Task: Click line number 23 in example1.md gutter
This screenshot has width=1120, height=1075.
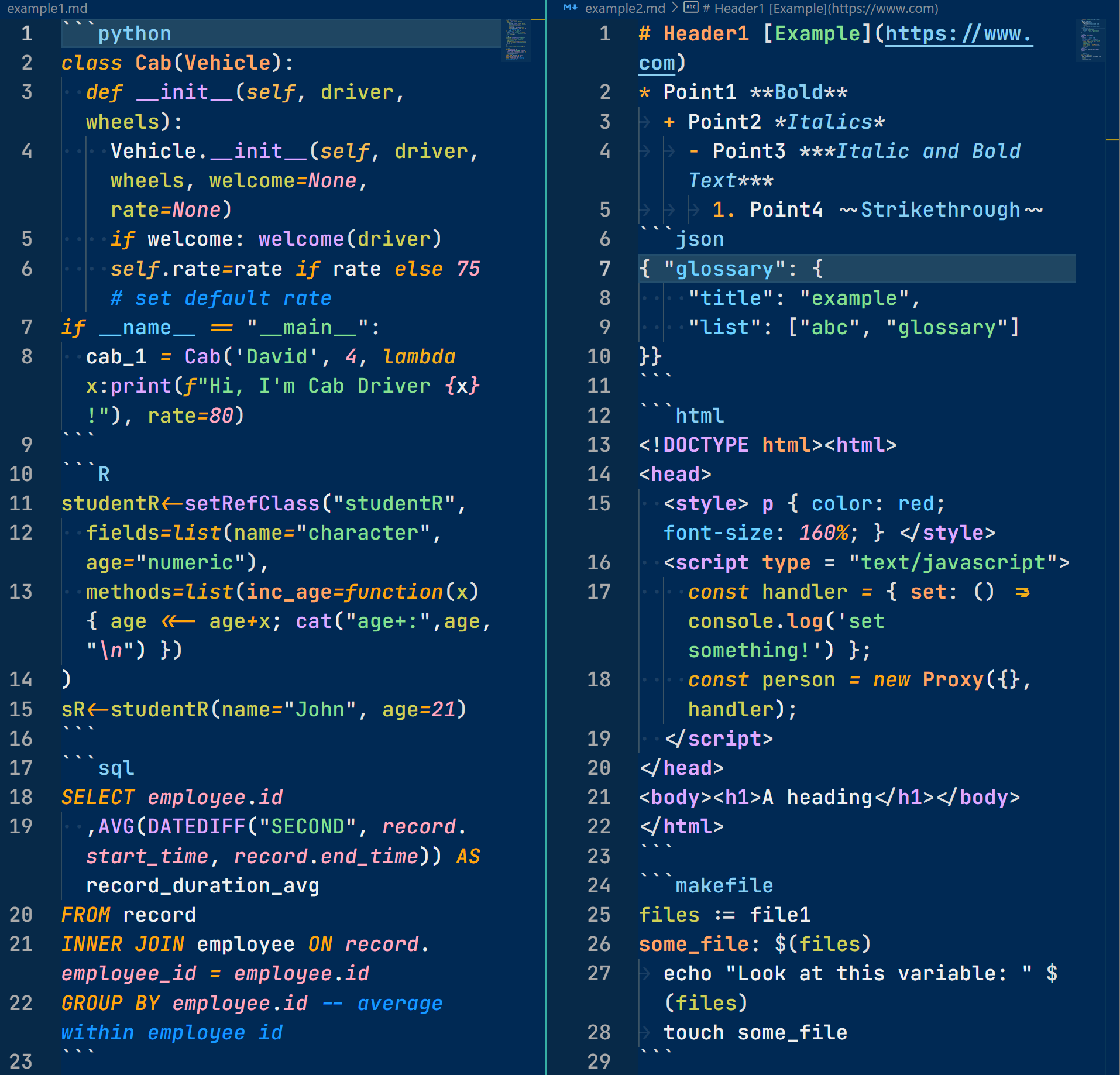Action: point(21,1062)
